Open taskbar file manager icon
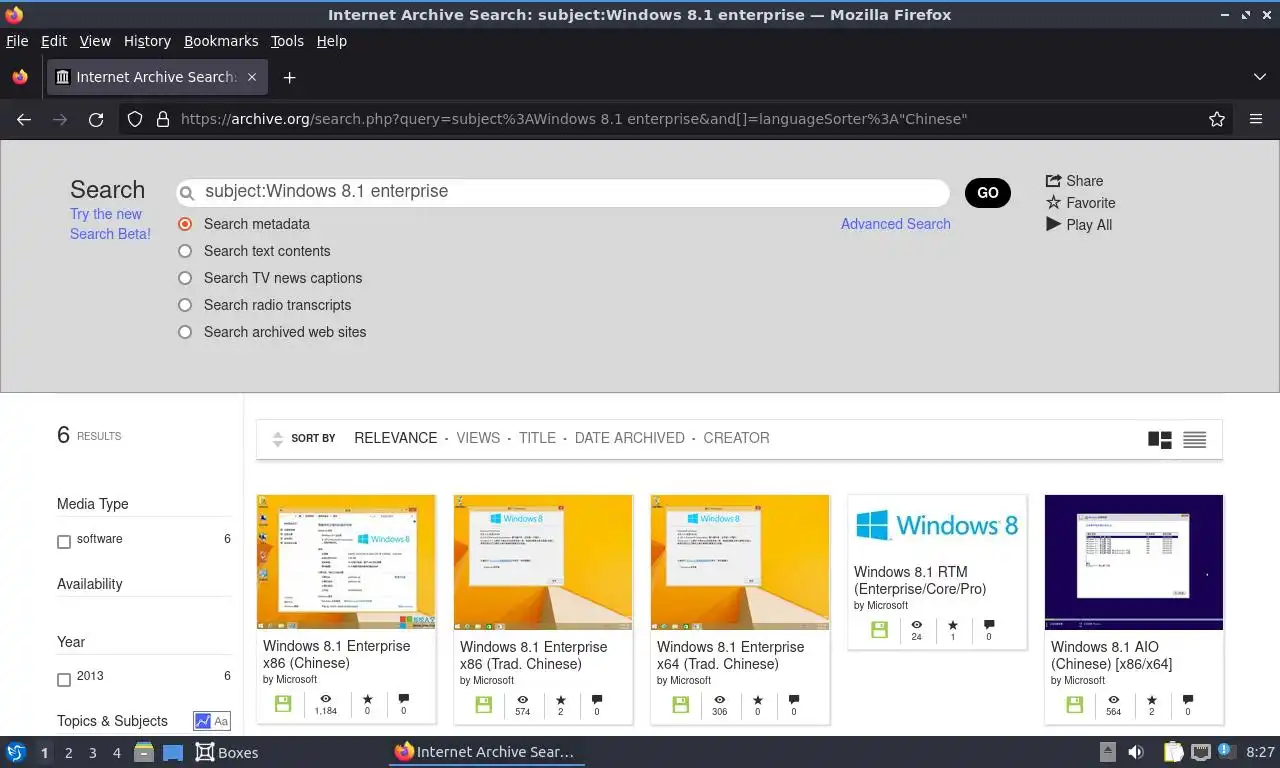This screenshot has width=1280, height=768. (143, 752)
